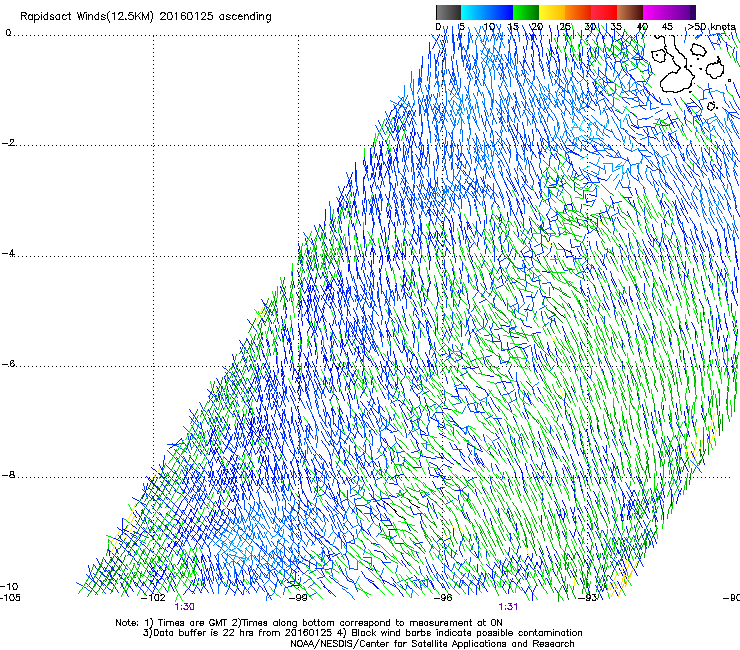Click the "20" legend scale label

(x=538, y=27)
